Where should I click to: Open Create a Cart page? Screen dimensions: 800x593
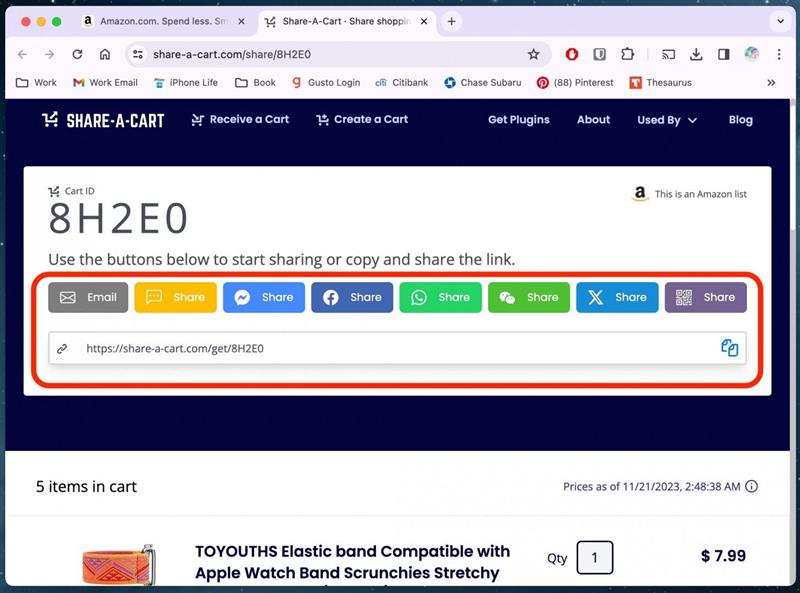[x=362, y=119]
